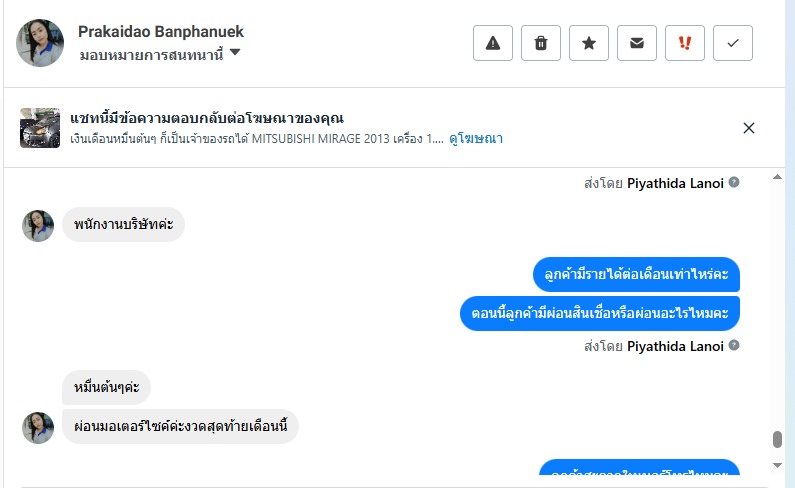Close the ad reply notification banner

(x=749, y=128)
